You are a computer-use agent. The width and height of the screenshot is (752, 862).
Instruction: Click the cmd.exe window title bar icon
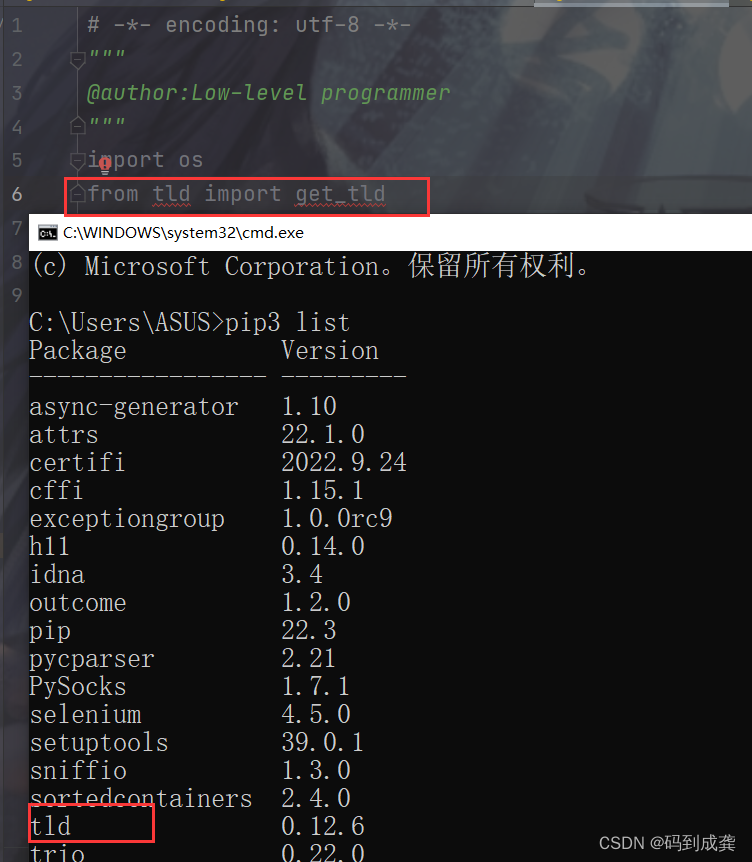[47, 233]
